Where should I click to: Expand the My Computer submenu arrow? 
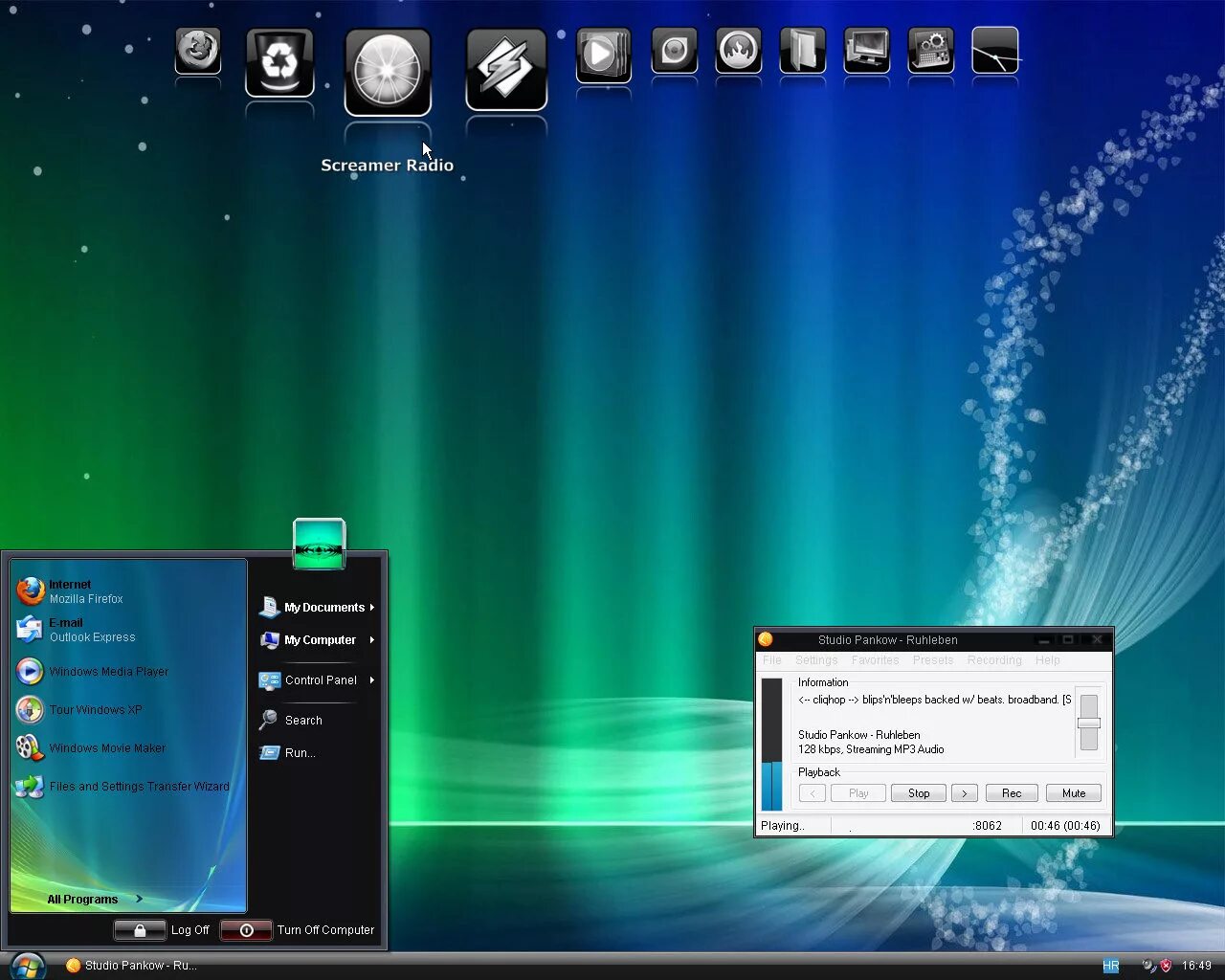[371, 640]
